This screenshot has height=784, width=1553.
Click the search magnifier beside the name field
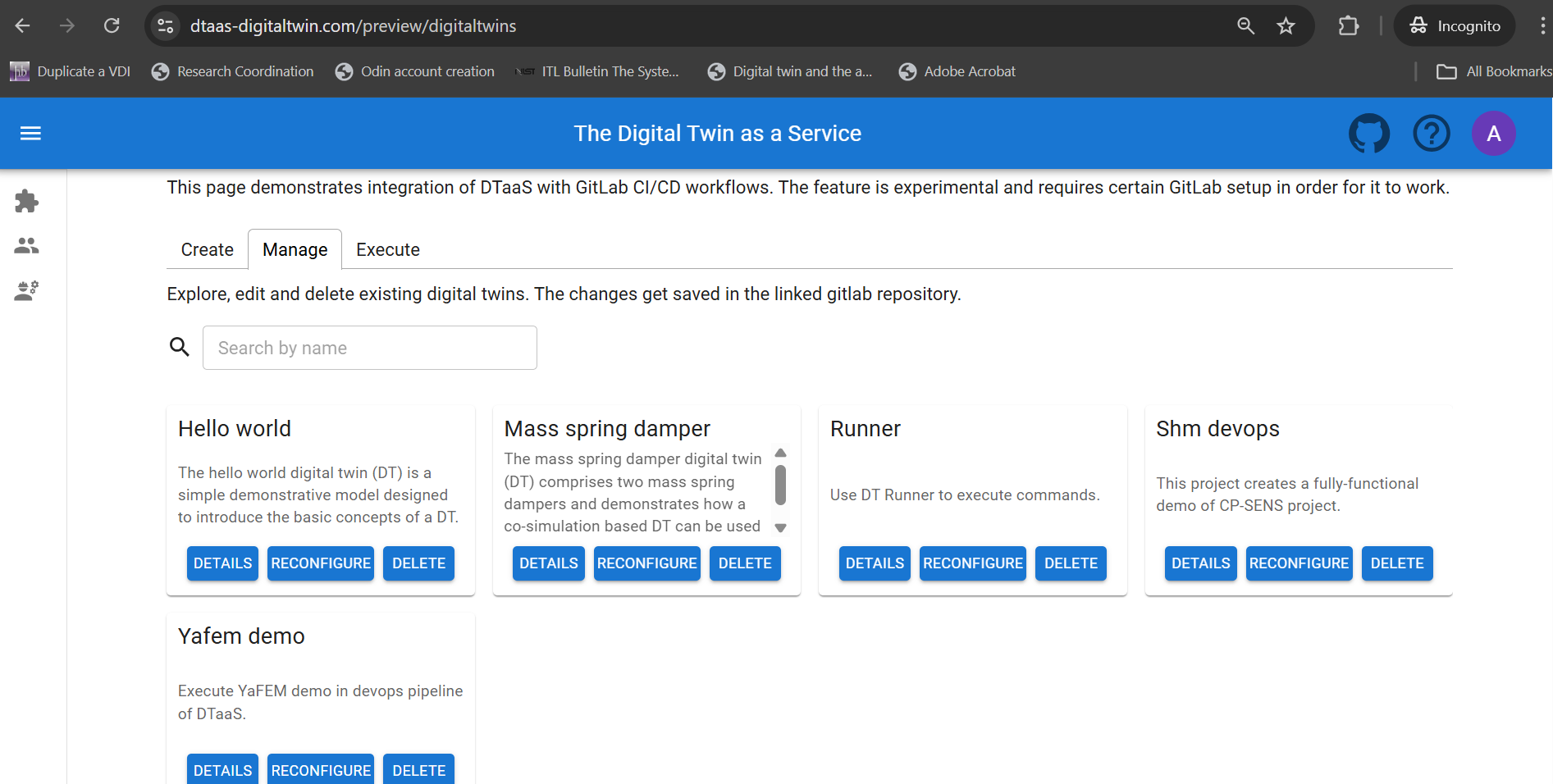pyautogui.click(x=180, y=347)
